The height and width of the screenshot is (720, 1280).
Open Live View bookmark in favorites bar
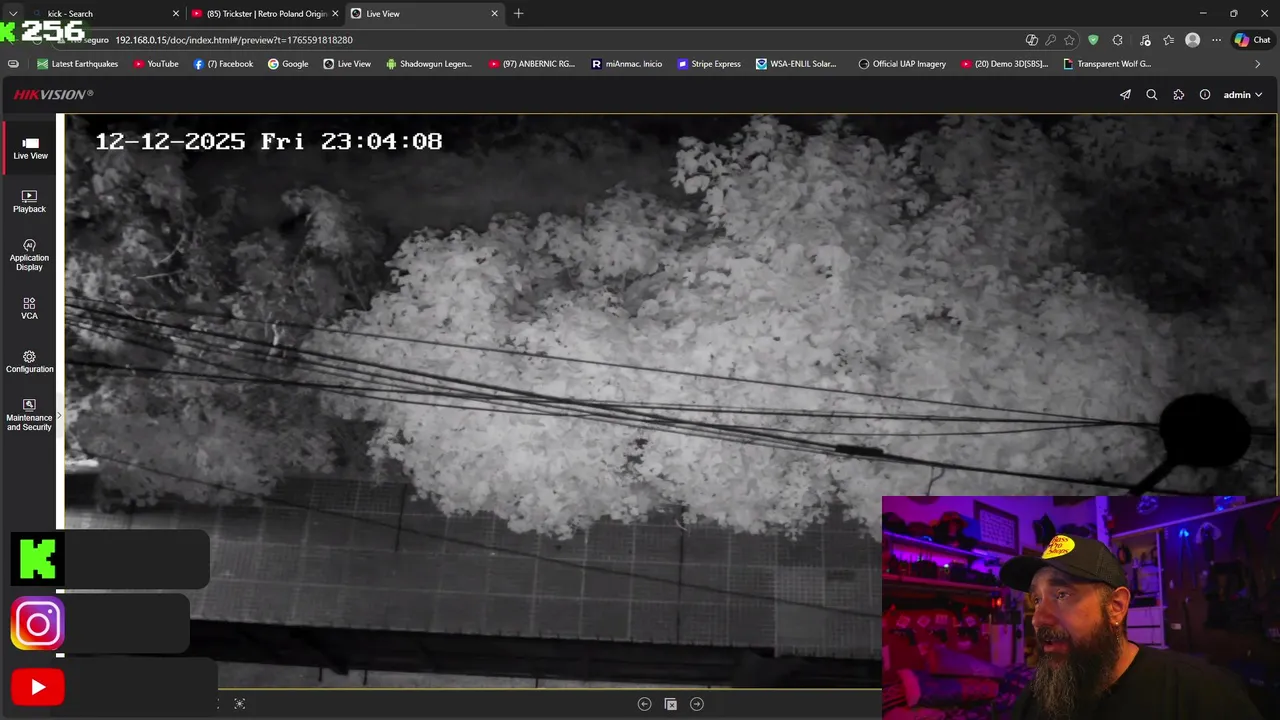tap(347, 64)
